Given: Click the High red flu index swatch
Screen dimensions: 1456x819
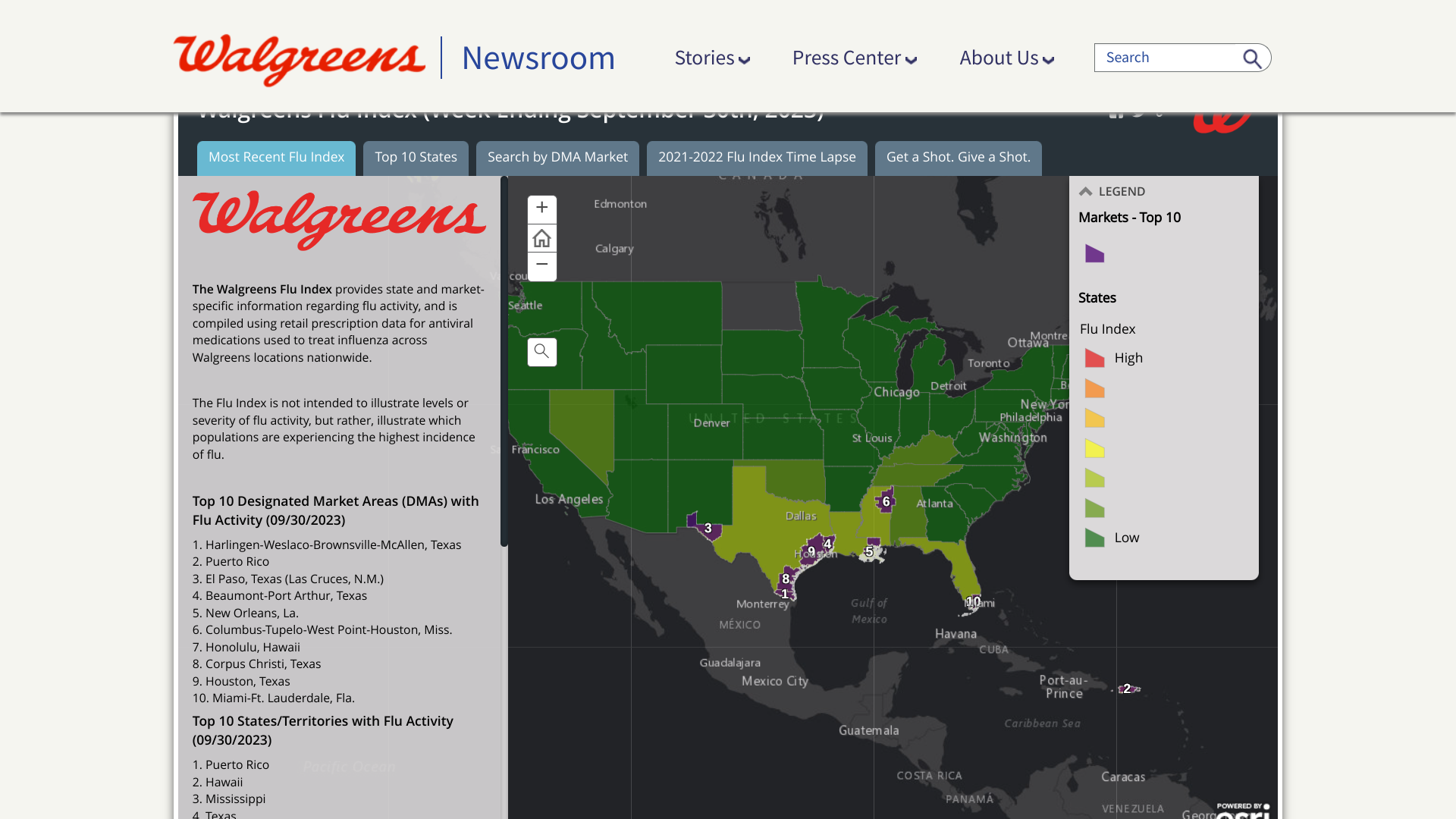Looking at the screenshot, I should 1094,358.
